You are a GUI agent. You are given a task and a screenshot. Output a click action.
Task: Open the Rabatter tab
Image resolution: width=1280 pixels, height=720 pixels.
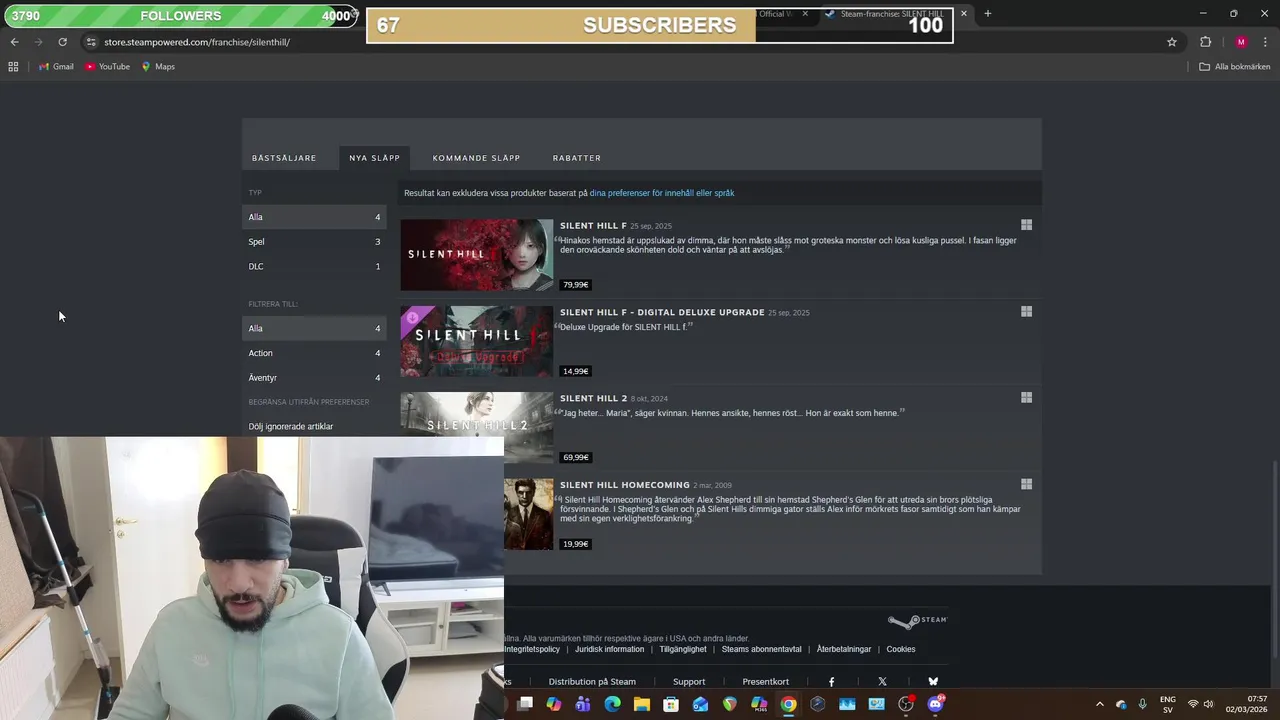[x=577, y=158]
